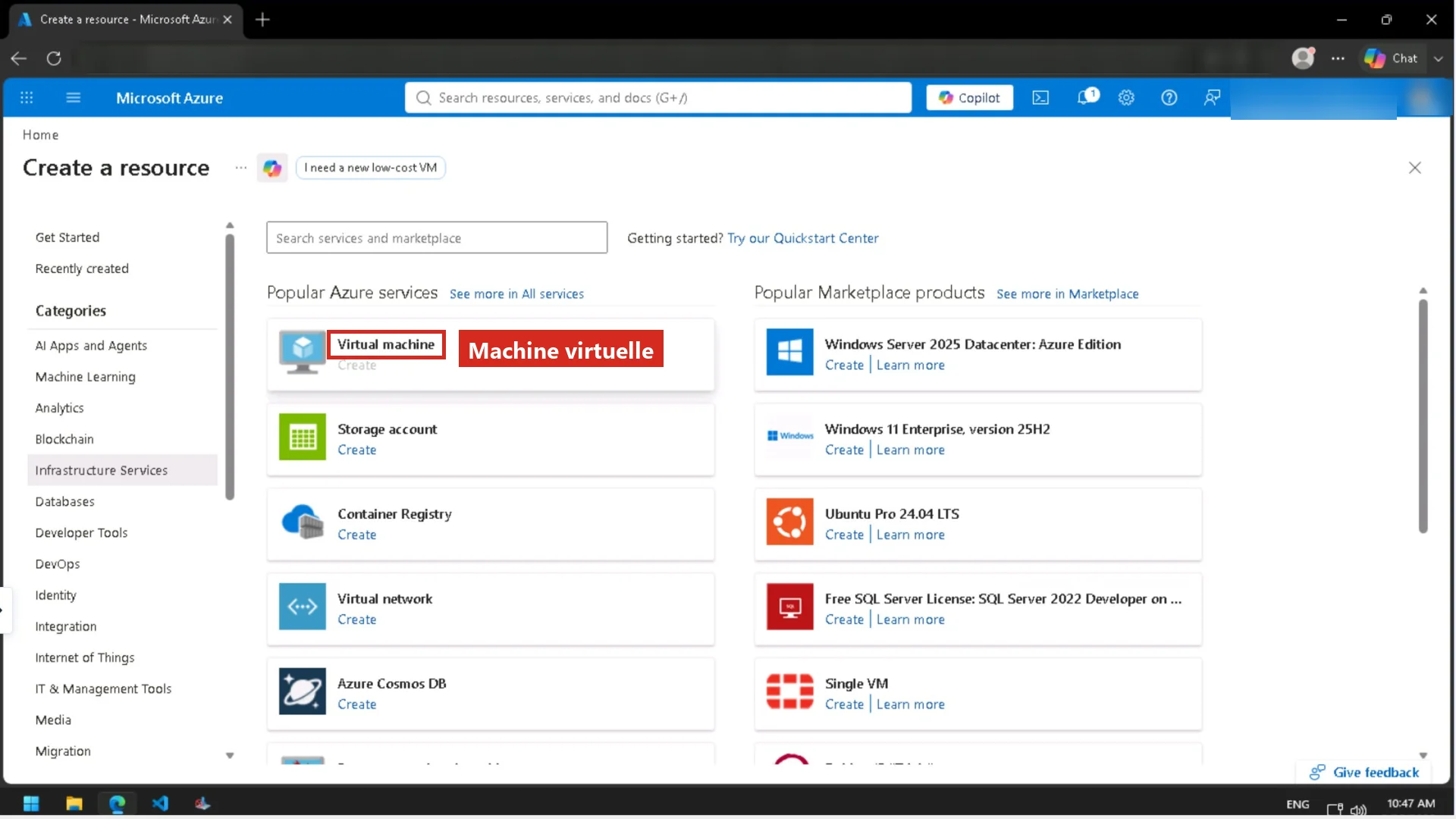The image size is (1456, 819).
Task: Click Give feedback at the bottom right
Action: click(1364, 772)
